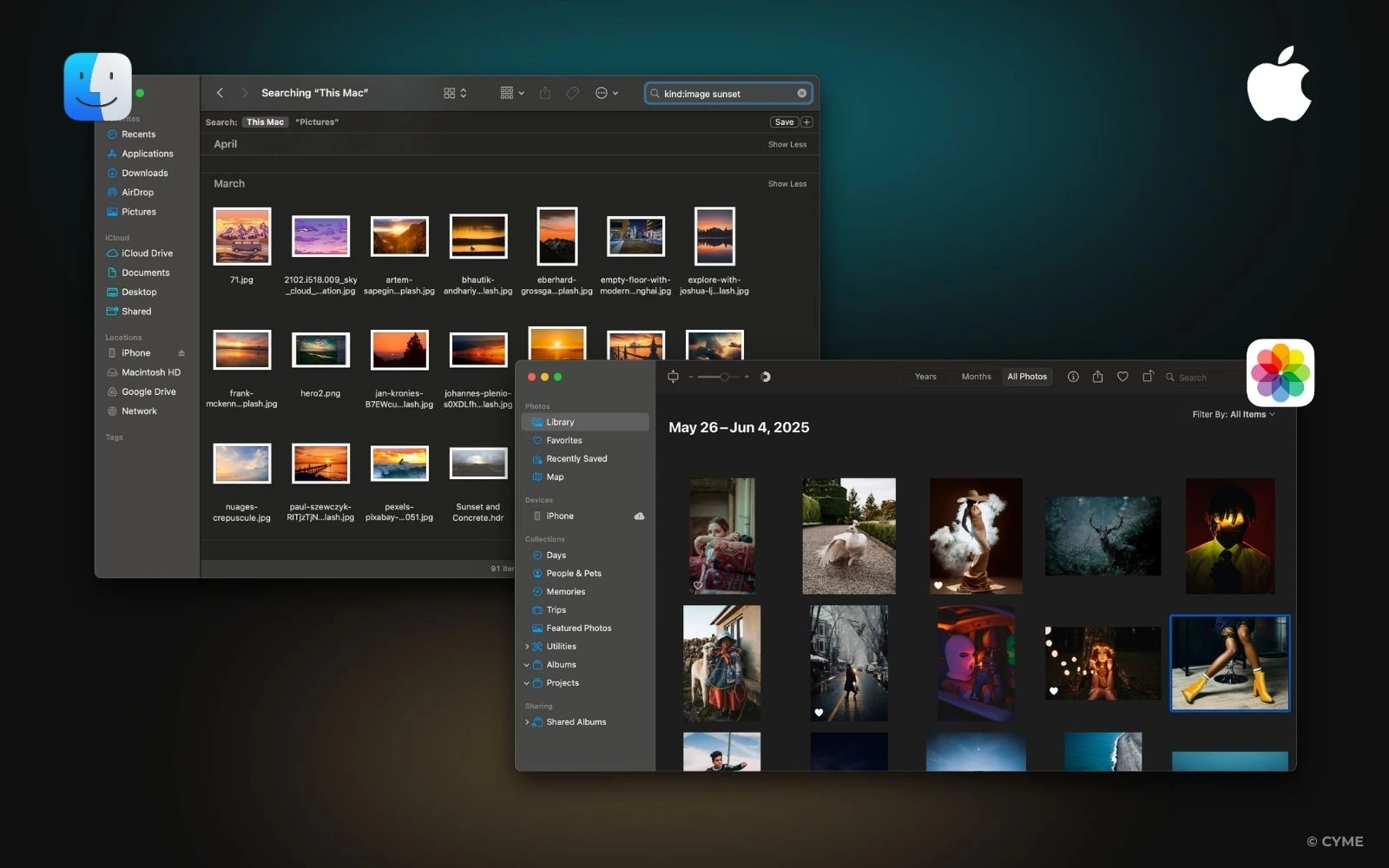
Task: Click the info icon in Photos toolbar
Action: pyautogui.click(x=1073, y=377)
